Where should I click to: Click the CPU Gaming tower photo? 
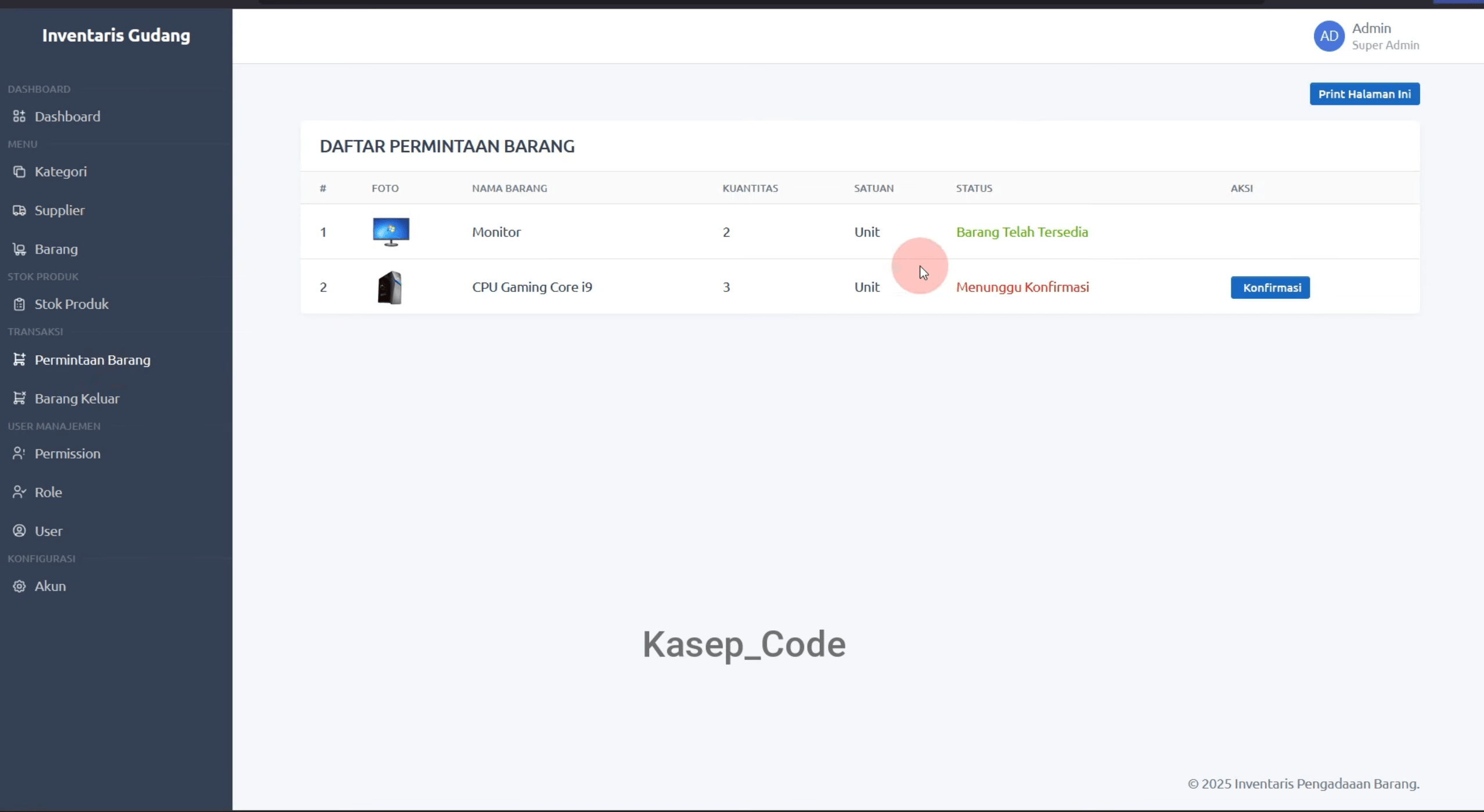[390, 287]
